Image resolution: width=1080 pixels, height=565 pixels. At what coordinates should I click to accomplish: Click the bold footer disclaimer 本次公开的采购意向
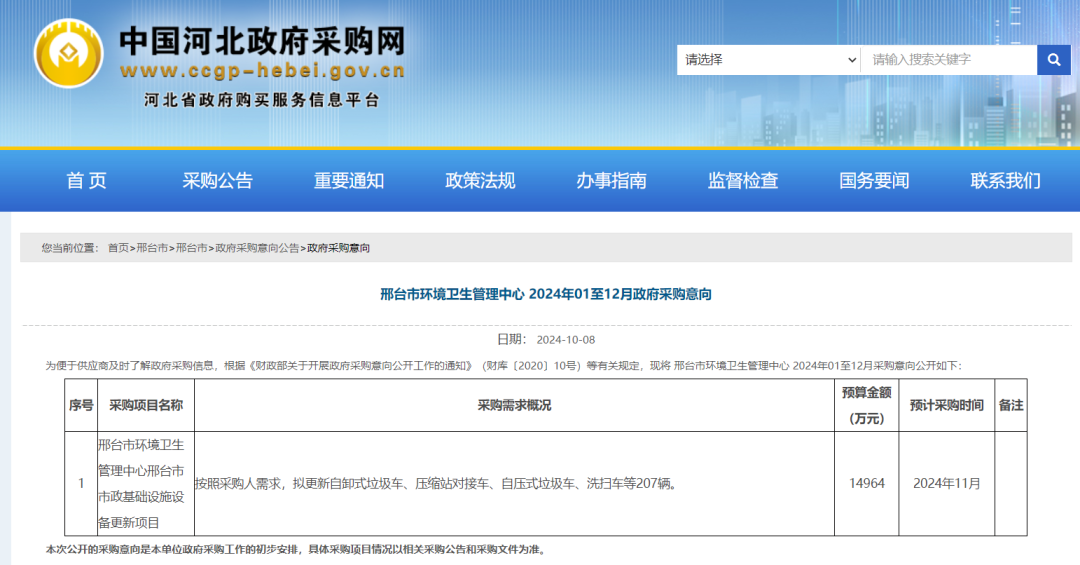(x=297, y=550)
